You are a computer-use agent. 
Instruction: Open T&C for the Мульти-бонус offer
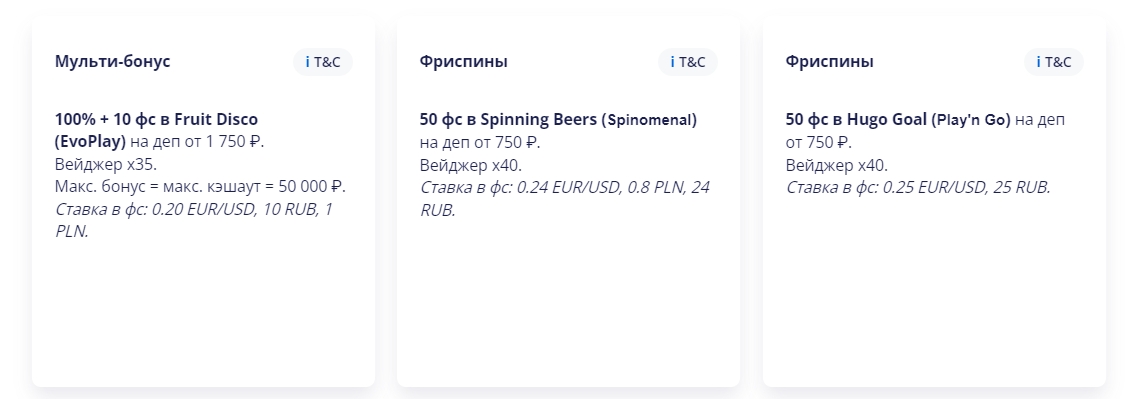(323, 63)
